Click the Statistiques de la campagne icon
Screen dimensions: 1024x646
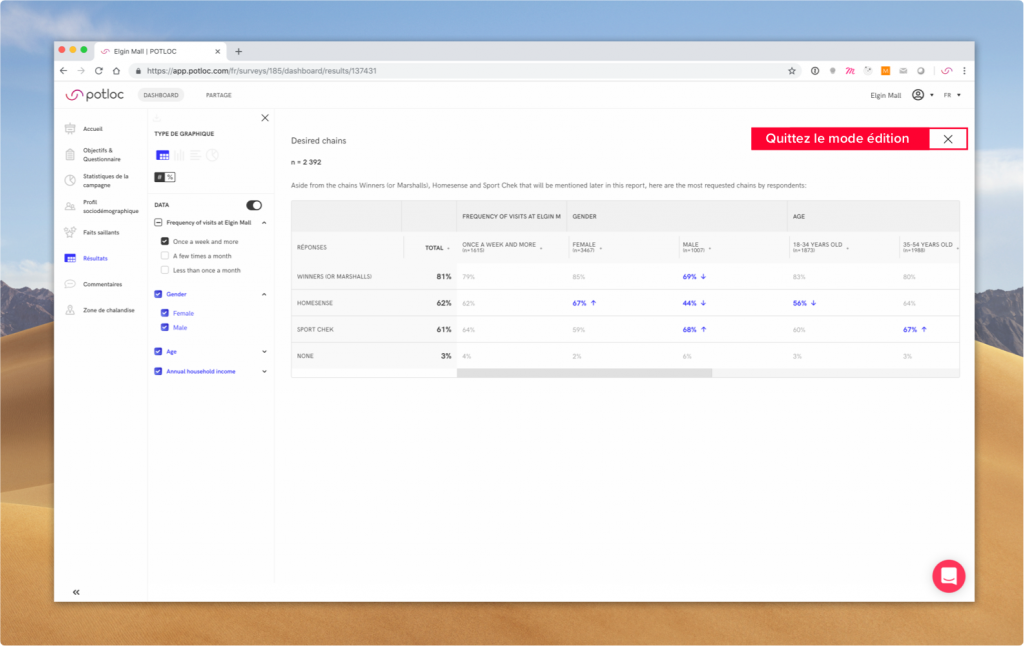(x=70, y=180)
